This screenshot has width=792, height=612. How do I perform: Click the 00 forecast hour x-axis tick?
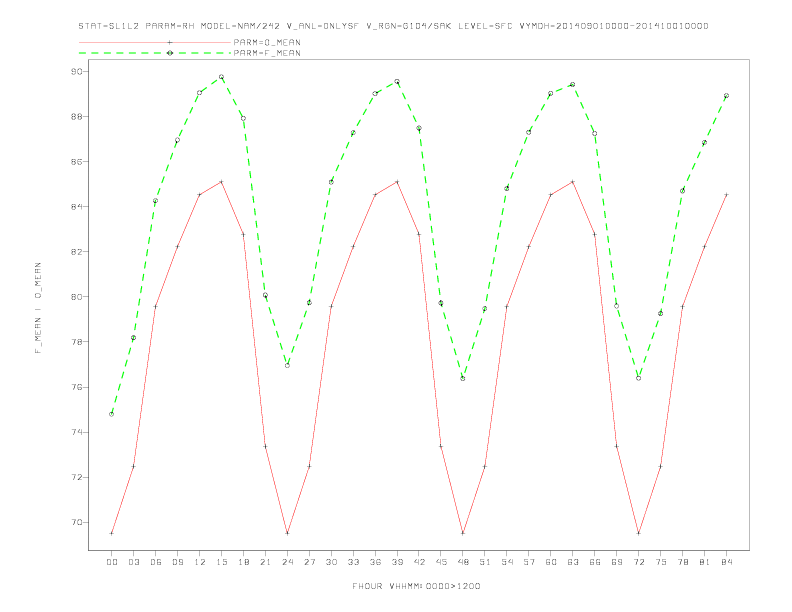click(112, 562)
